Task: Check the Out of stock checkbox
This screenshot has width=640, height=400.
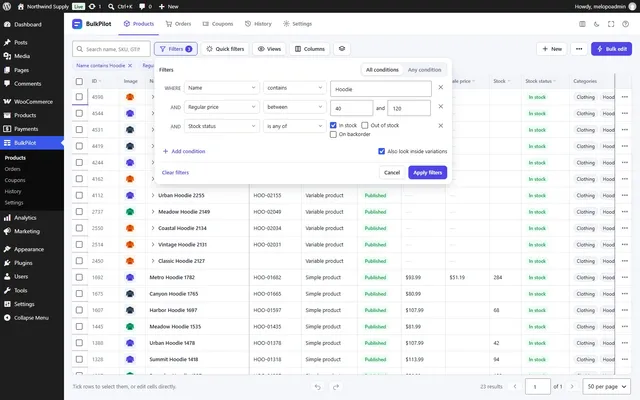Action: point(364,125)
